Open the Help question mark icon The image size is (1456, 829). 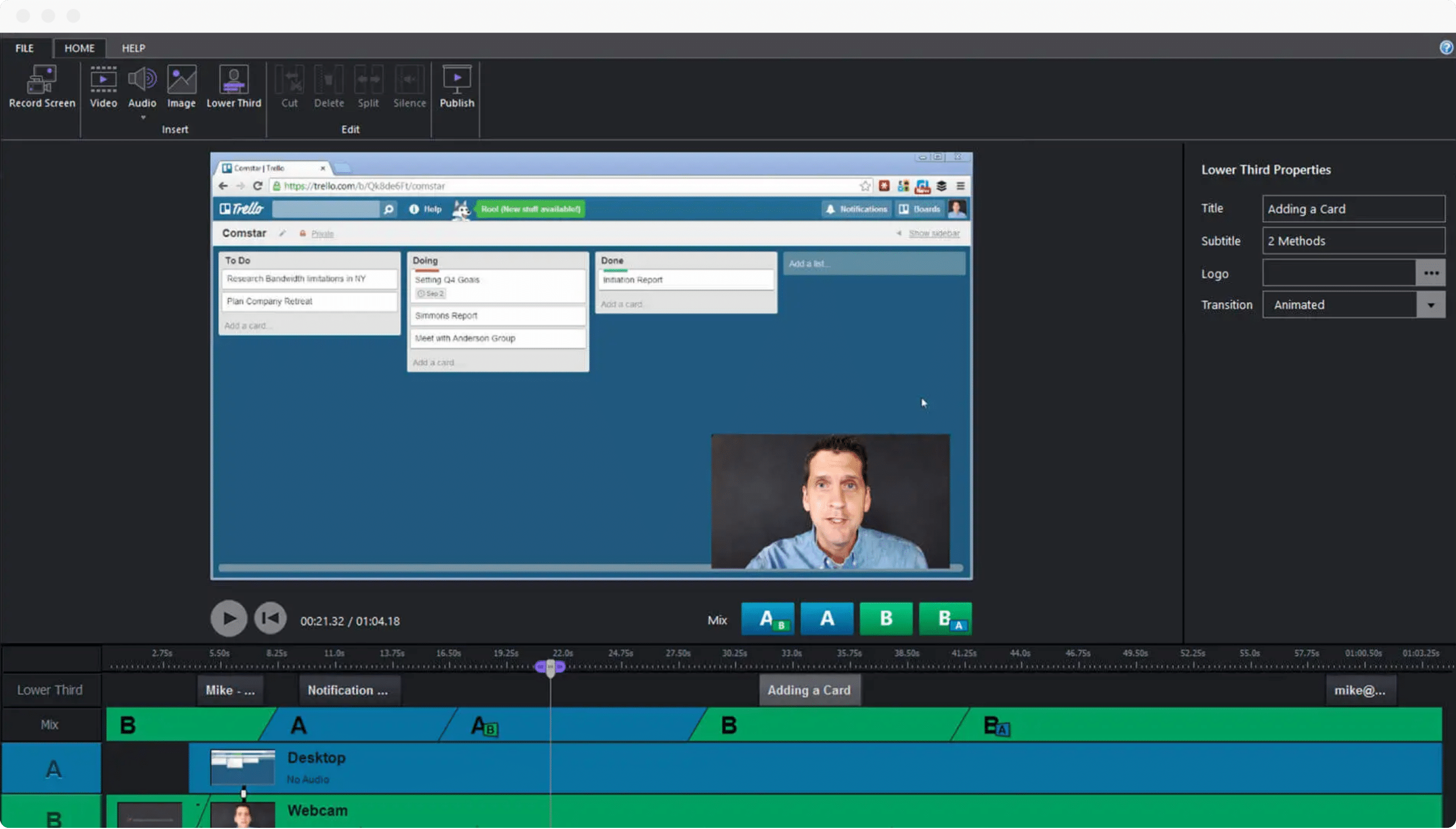point(1445,48)
